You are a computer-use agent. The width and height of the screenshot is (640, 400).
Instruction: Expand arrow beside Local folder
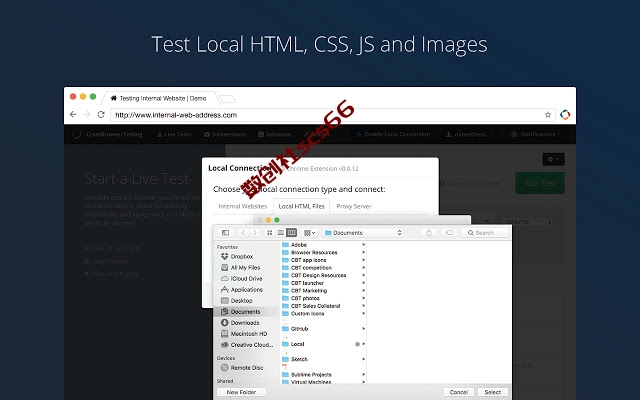(x=363, y=344)
